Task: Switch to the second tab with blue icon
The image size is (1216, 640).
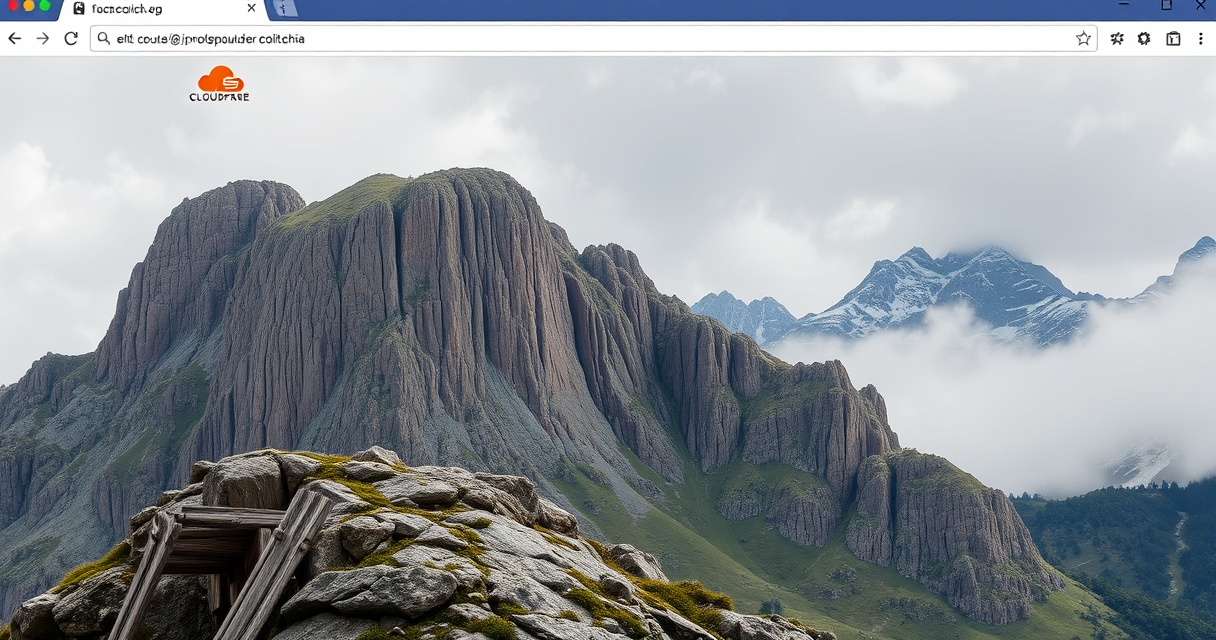Action: (x=285, y=9)
